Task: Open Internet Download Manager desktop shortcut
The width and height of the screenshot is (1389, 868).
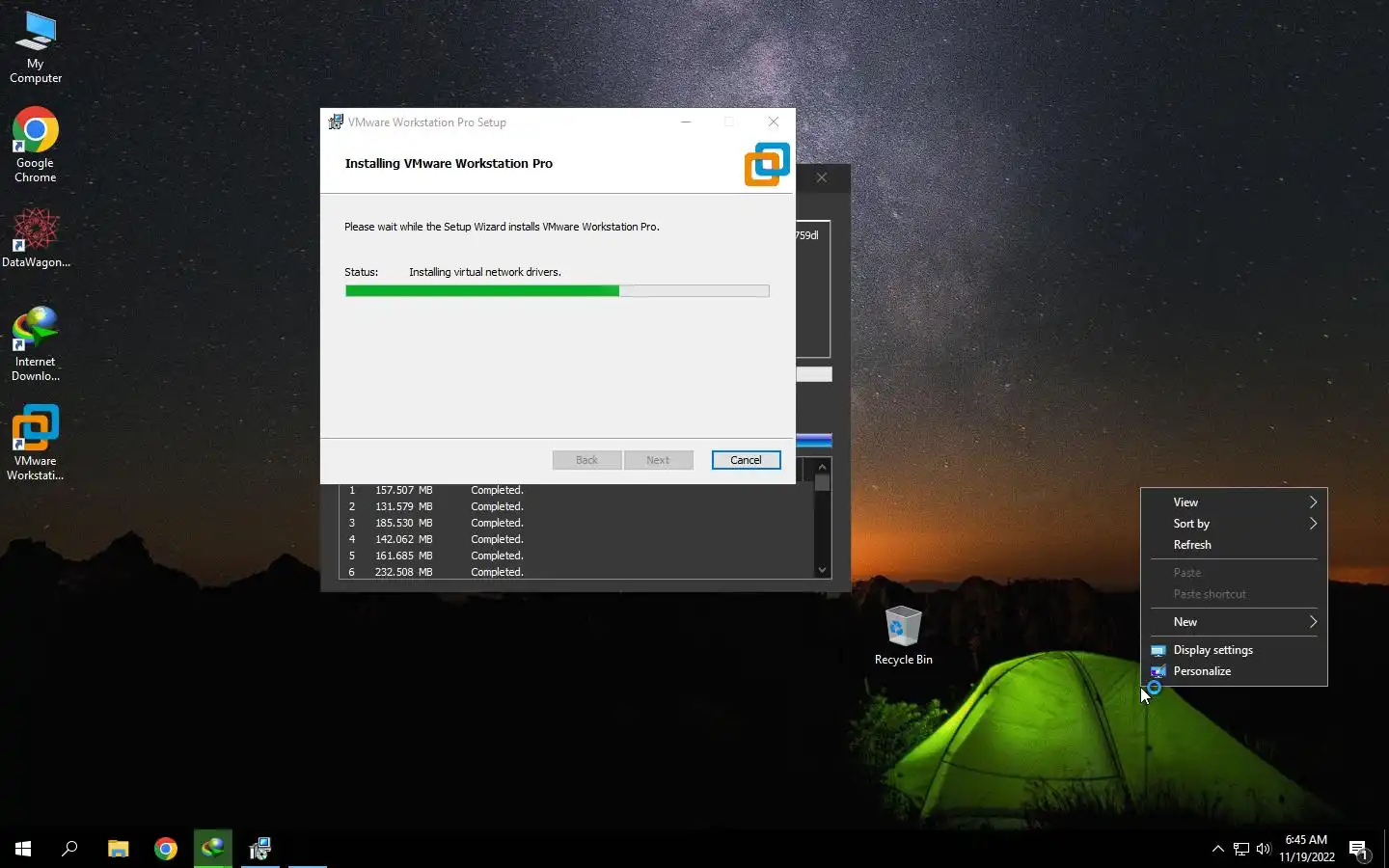Action: click(x=36, y=343)
